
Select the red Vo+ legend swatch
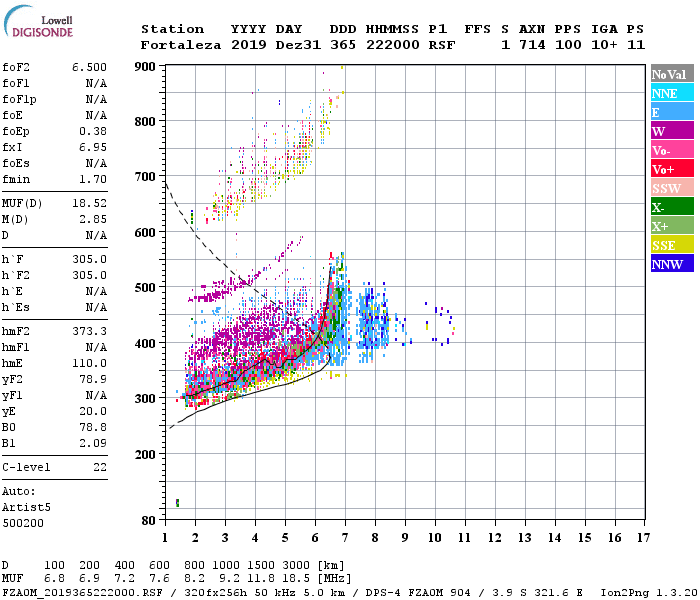[672, 169]
